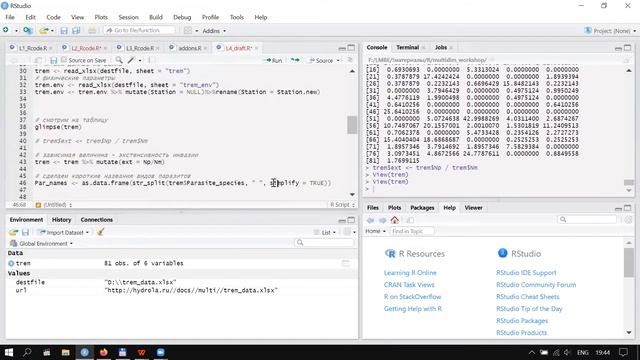The width and height of the screenshot is (640, 360).
Task: Switch to addons.R tab
Action: pos(190,48)
